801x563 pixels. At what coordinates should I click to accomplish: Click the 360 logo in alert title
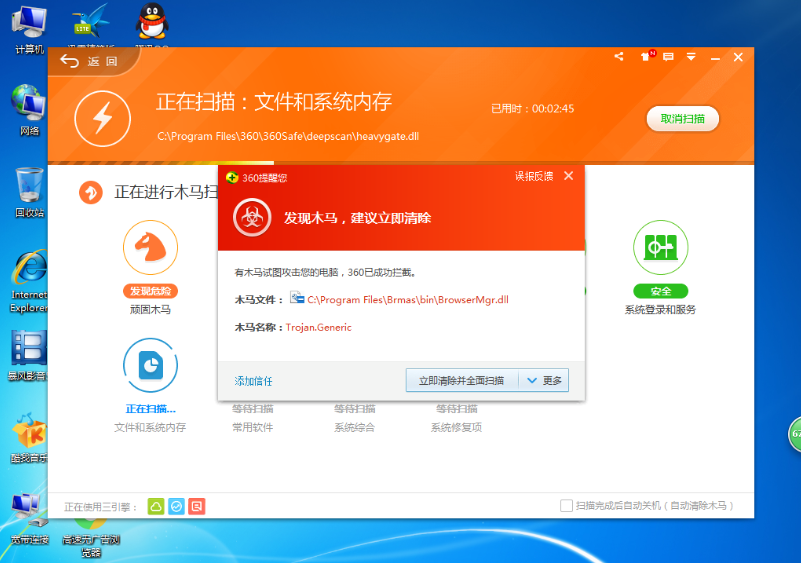(232, 177)
